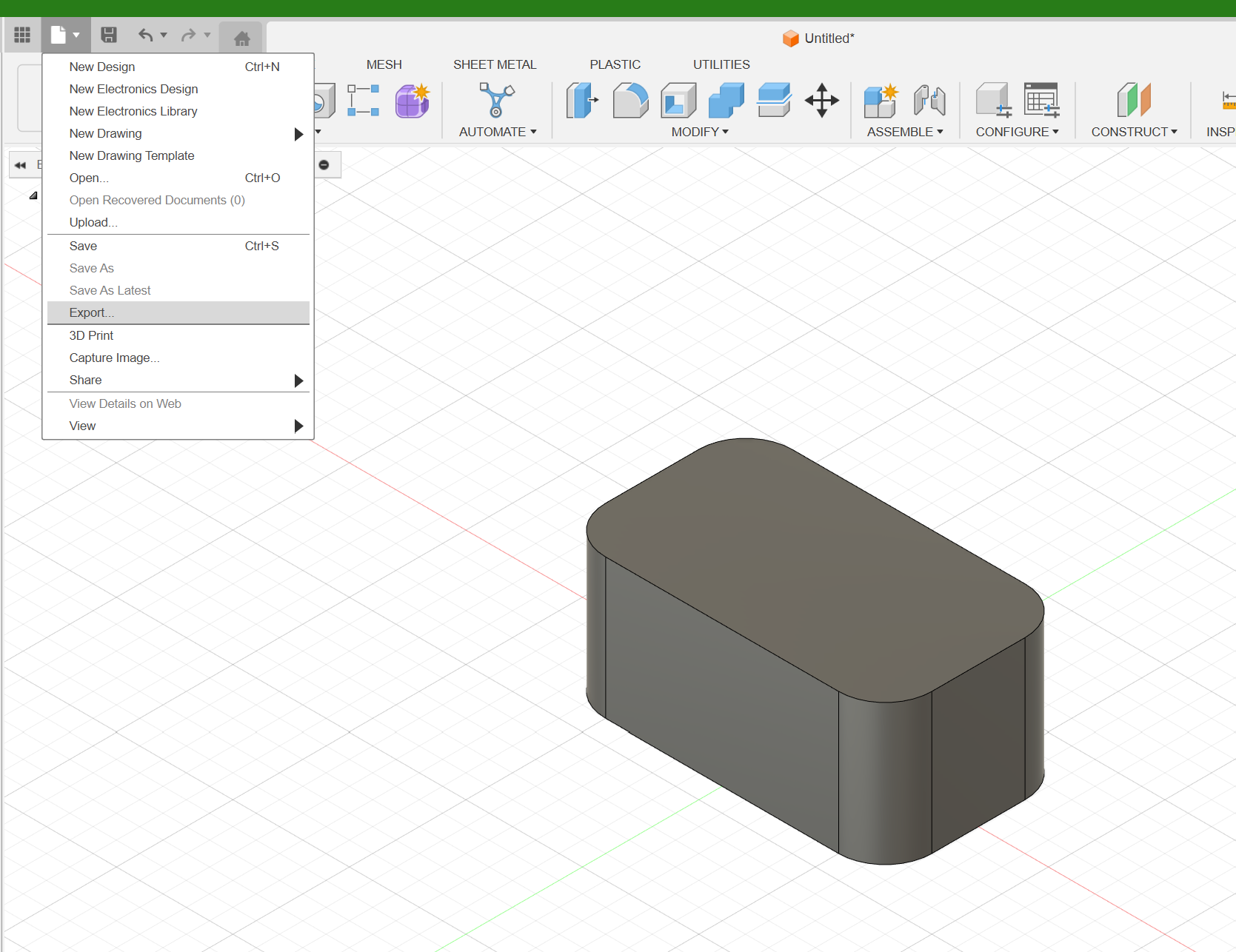Open the undo history dropdown arrow
The width and height of the screenshot is (1236, 952).
click(164, 35)
